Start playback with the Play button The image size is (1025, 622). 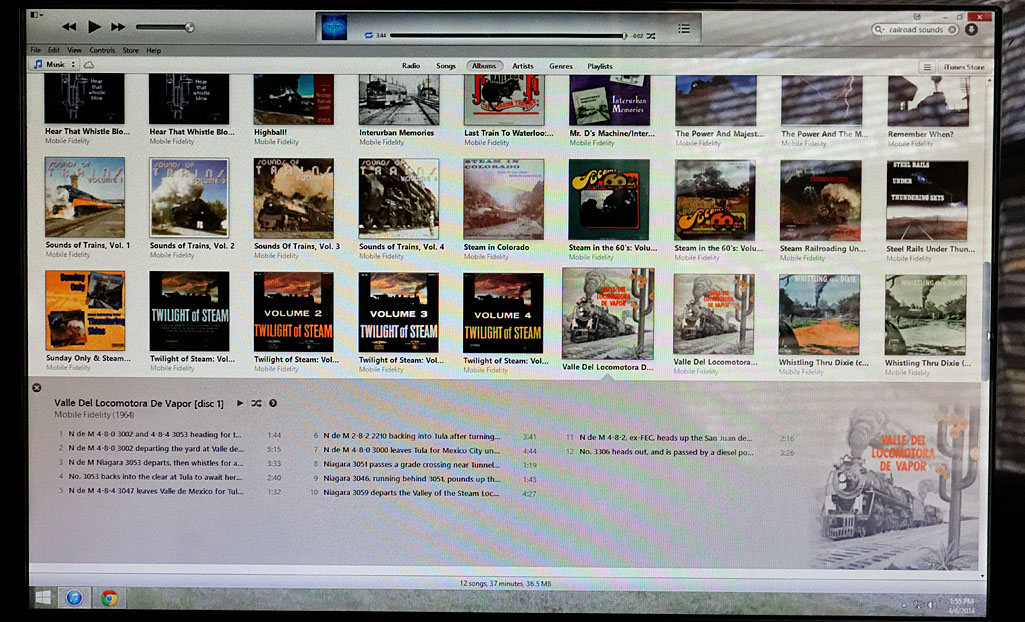pos(95,27)
